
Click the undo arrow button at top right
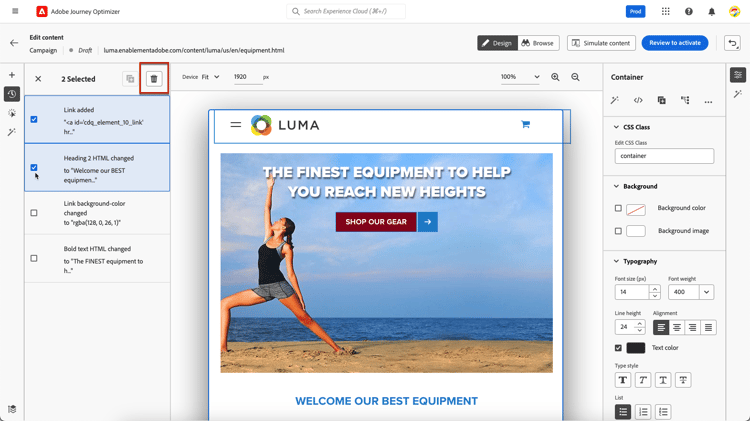click(x=732, y=43)
